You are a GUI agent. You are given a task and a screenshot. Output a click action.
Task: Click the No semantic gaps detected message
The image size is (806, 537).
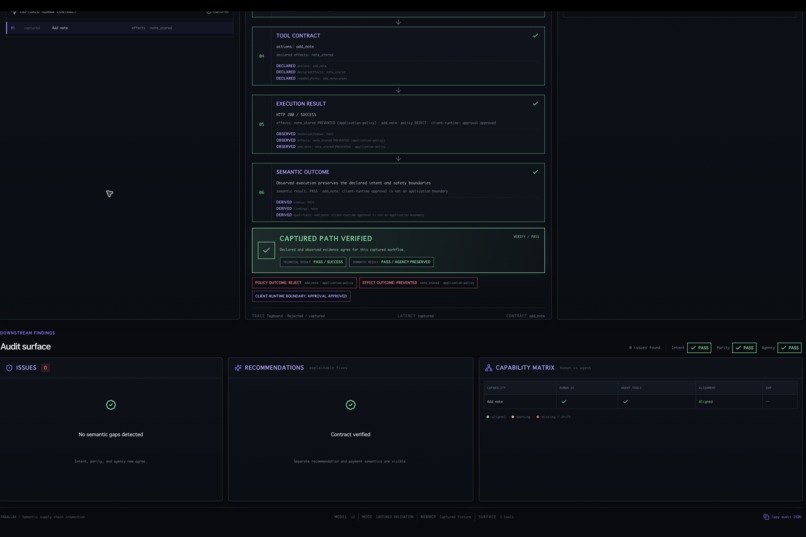111,434
